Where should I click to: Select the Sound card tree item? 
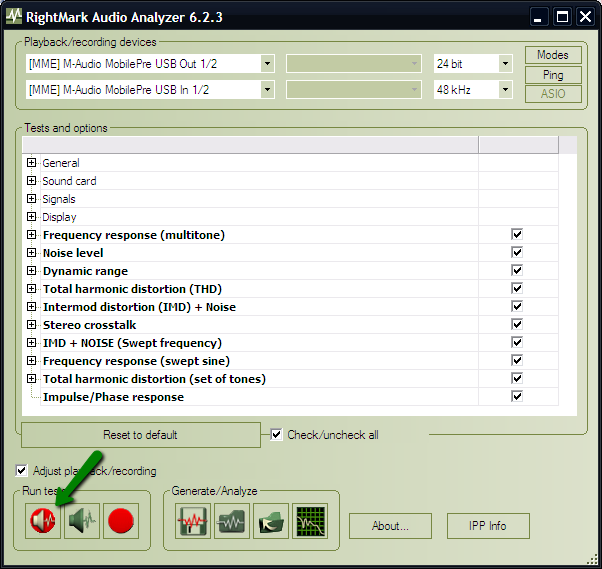(x=69, y=181)
